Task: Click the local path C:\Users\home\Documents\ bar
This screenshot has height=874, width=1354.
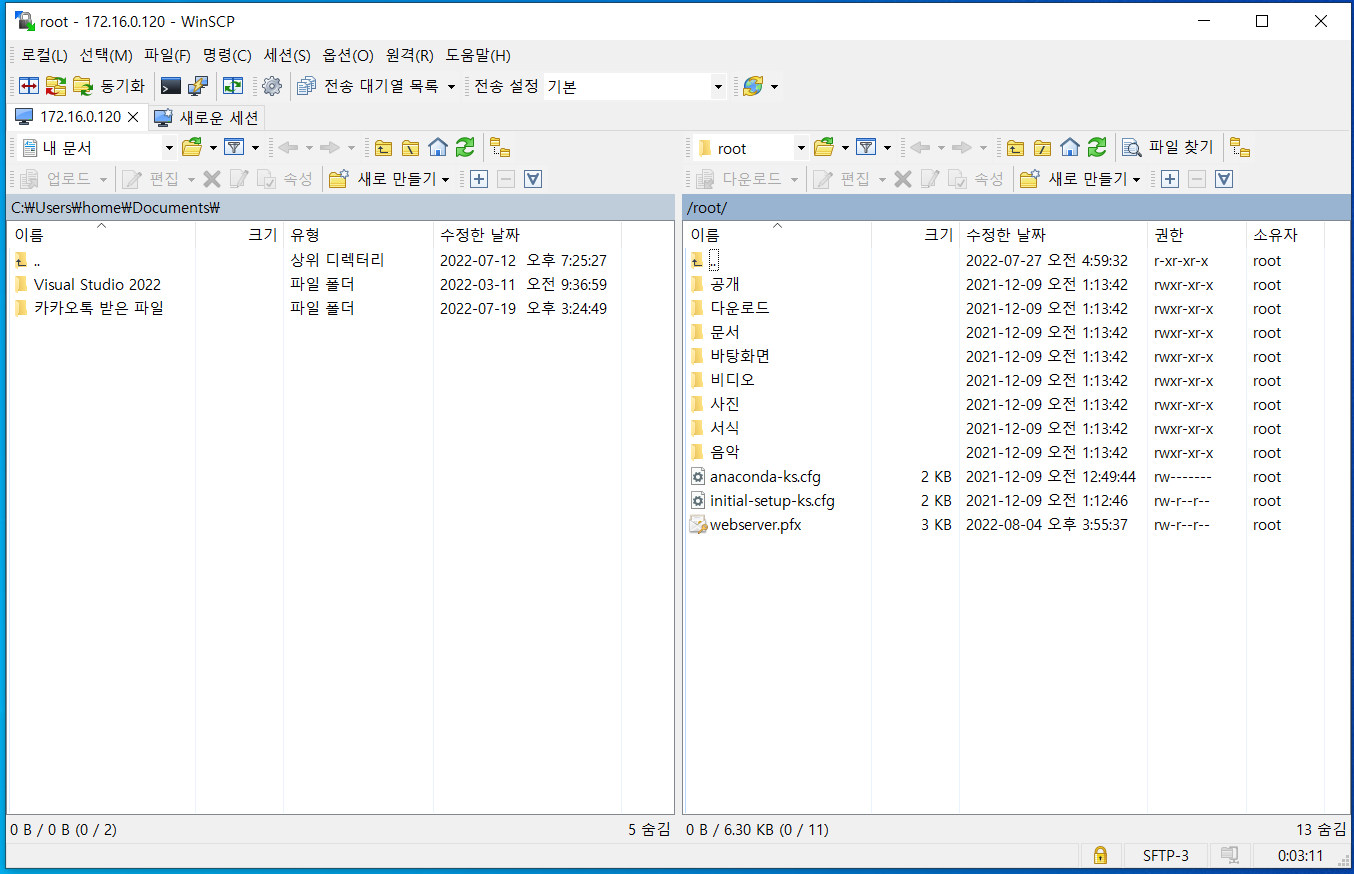Action: tap(340, 208)
